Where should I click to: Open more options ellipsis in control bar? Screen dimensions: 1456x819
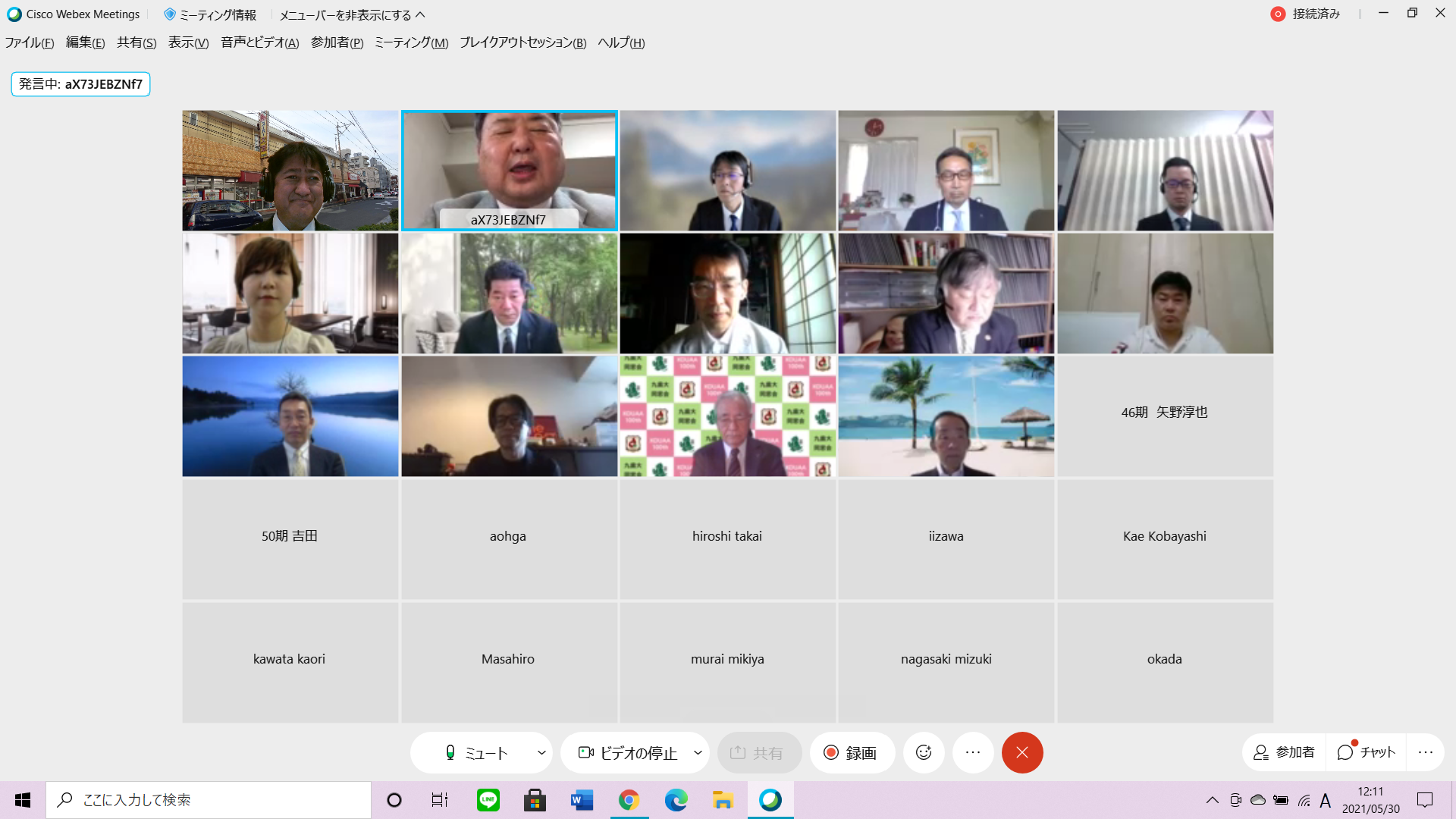point(973,752)
